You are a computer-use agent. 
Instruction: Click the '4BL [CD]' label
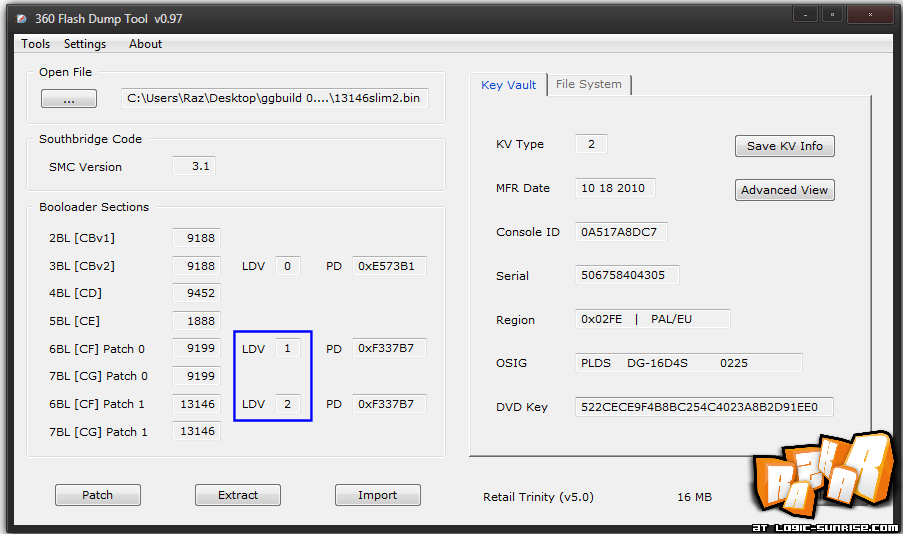pos(75,293)
